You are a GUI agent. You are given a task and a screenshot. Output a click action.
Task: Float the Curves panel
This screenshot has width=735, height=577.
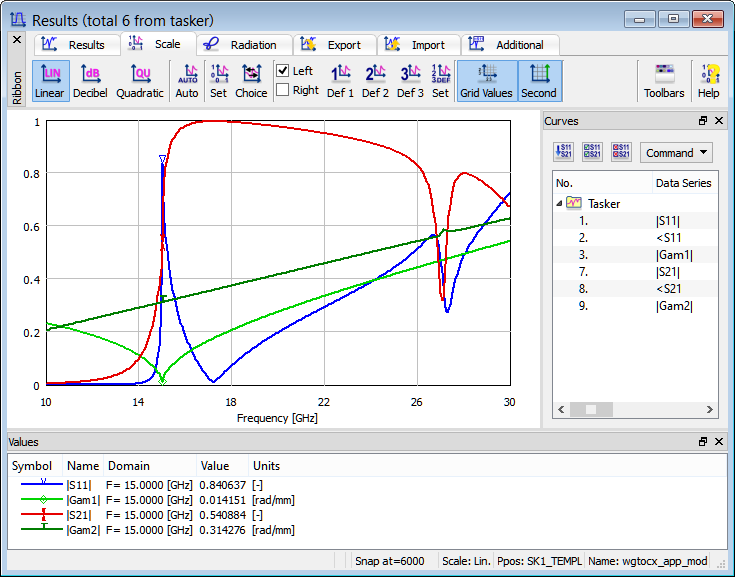(703, 121)
